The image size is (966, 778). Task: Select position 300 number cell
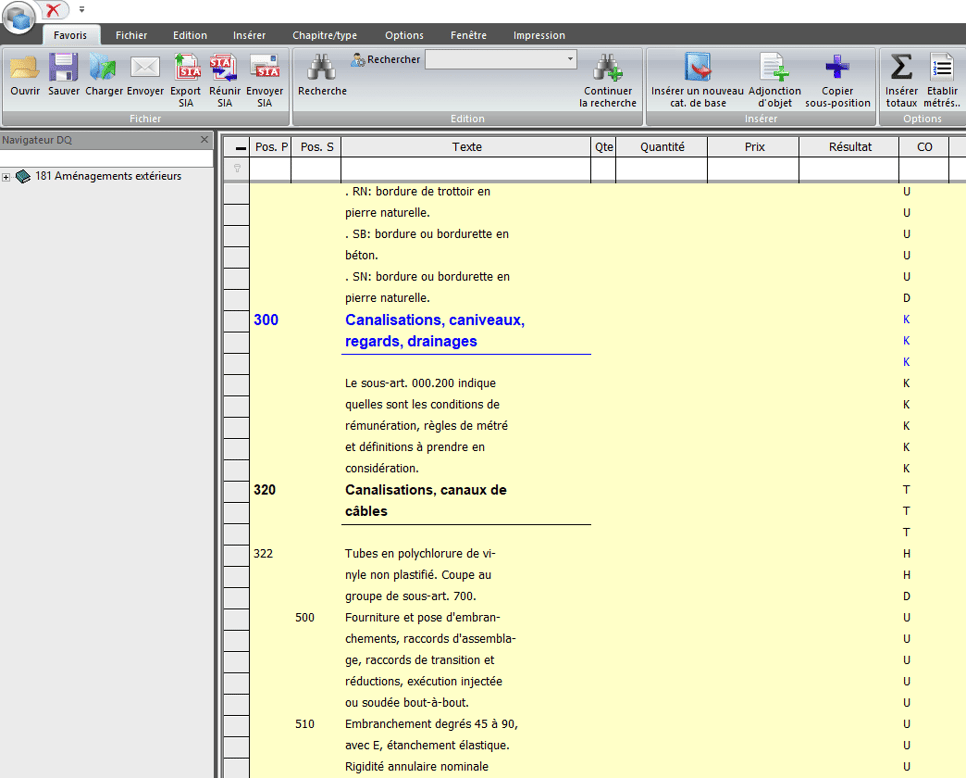(266, 320)
